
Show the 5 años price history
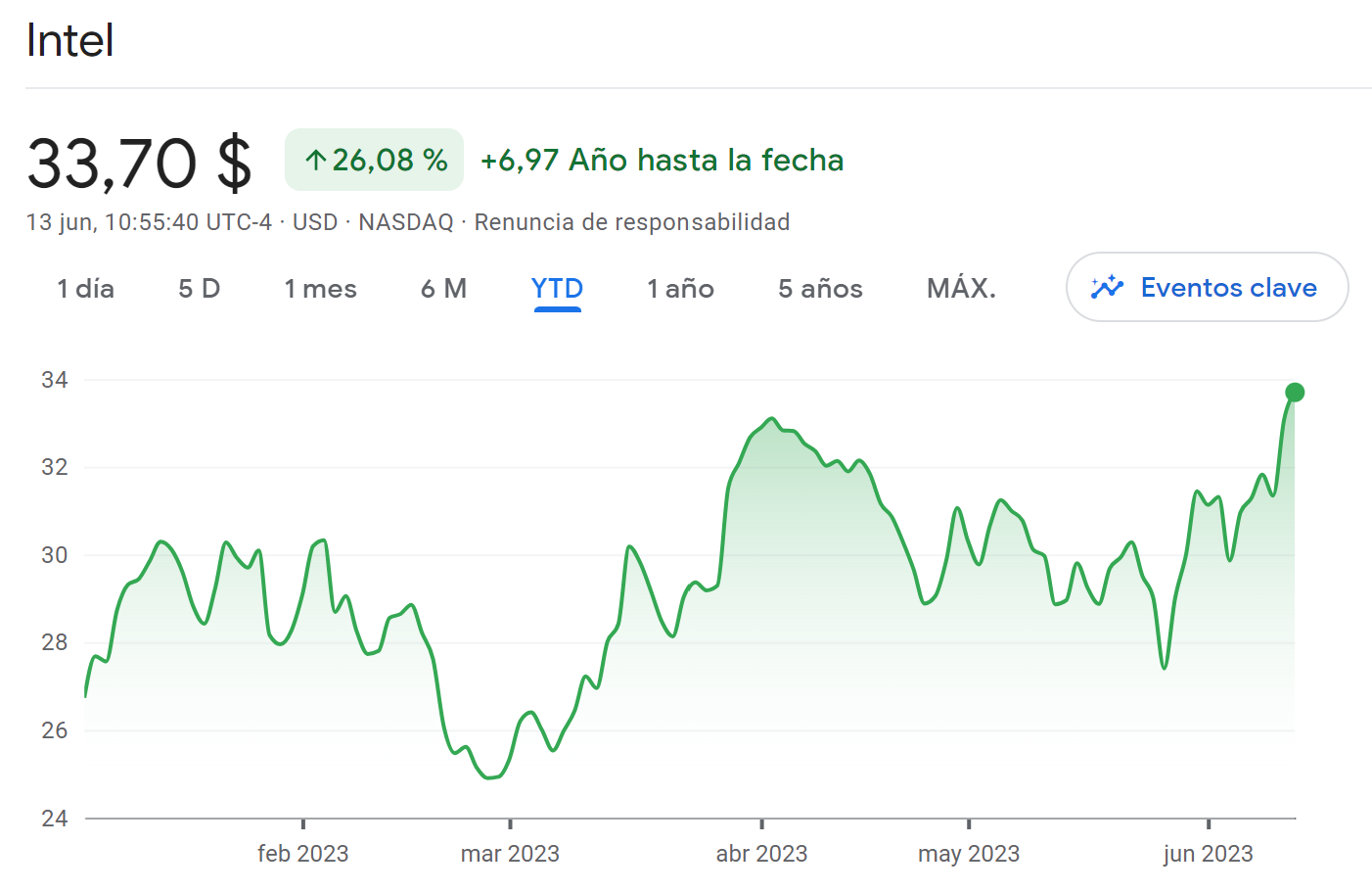[820, 289]
